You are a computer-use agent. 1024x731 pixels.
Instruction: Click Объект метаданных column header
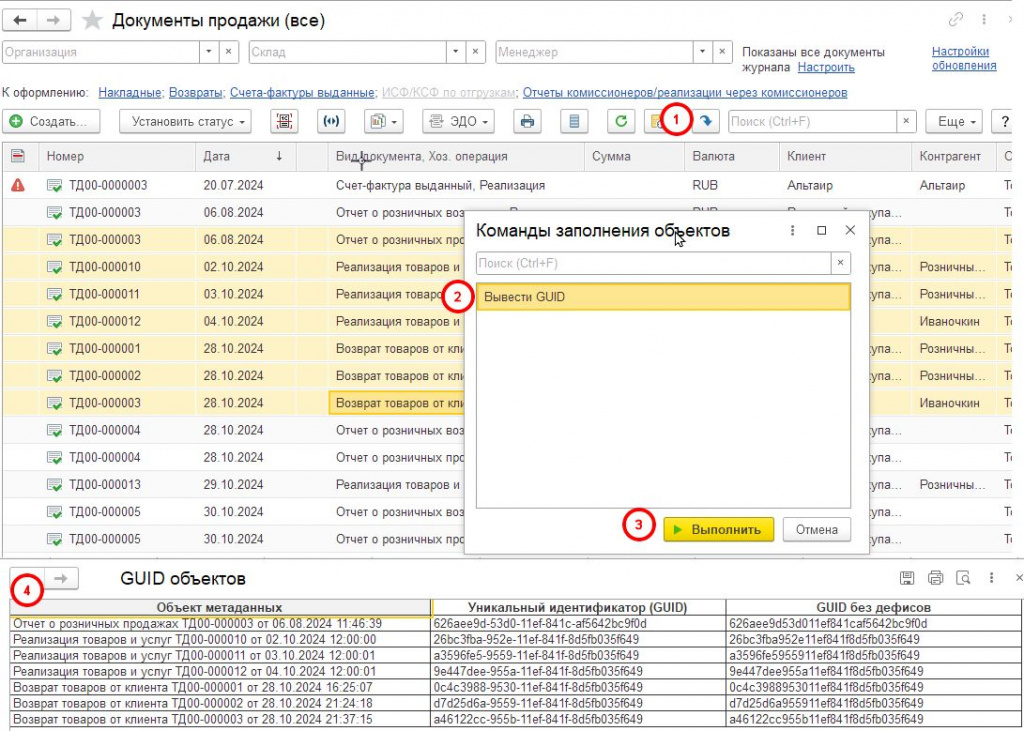[x=220, y=608]
